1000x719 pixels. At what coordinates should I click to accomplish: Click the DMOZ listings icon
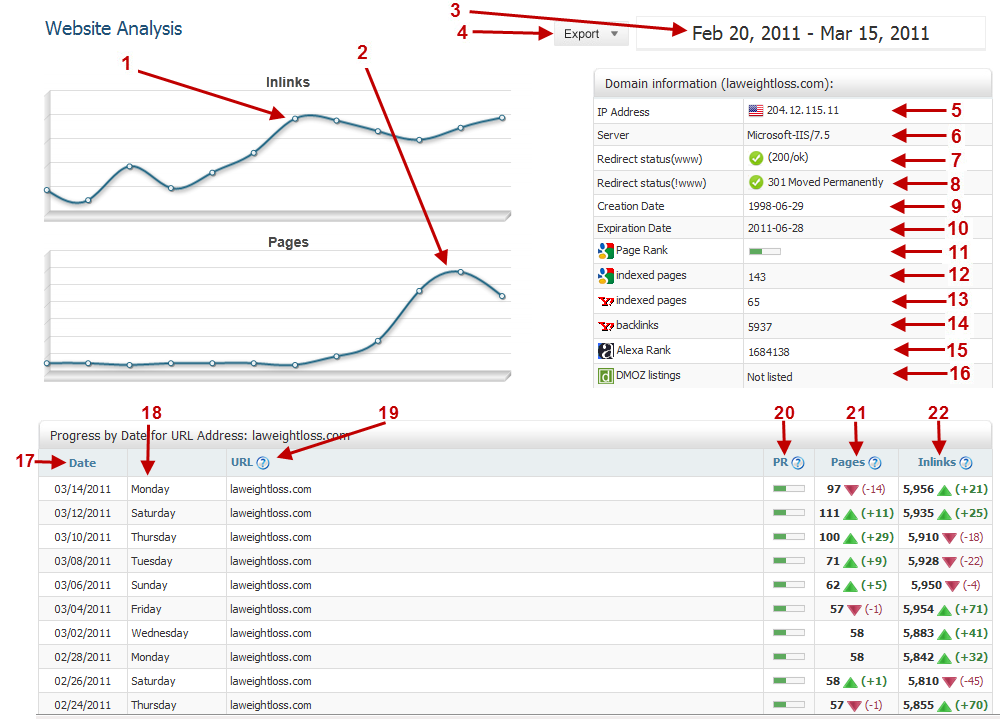[x=605, y=376]
